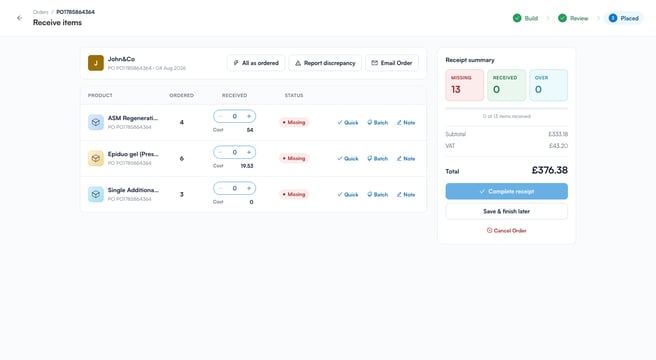The image size is (656, 360).
Task: Decrease Epiduo gel received quantity with minus
Action: (x=220, y=152)
